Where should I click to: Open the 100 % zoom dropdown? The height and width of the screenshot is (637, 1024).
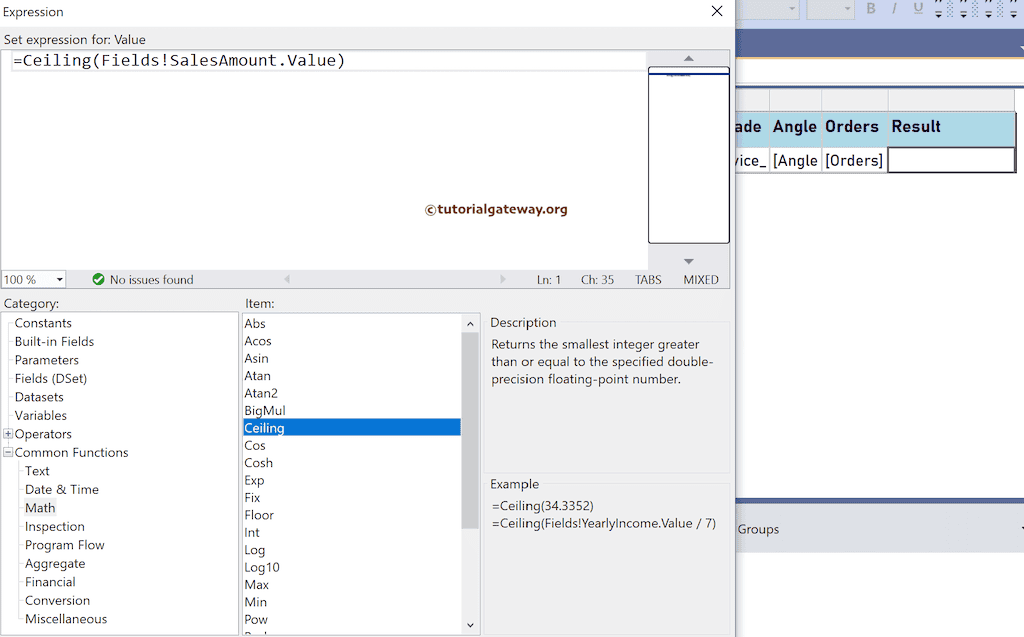pos(59,280)
